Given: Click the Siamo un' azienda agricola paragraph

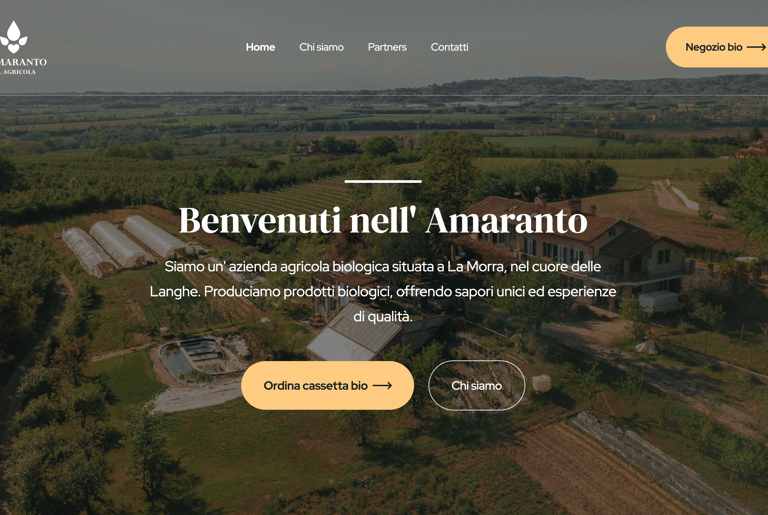Looking at the screenshot, I should 383,292.
